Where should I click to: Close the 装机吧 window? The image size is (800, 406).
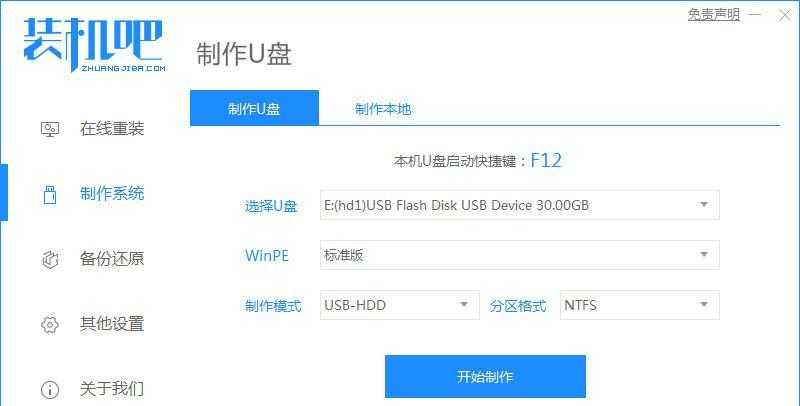click(x=785, y=15)
